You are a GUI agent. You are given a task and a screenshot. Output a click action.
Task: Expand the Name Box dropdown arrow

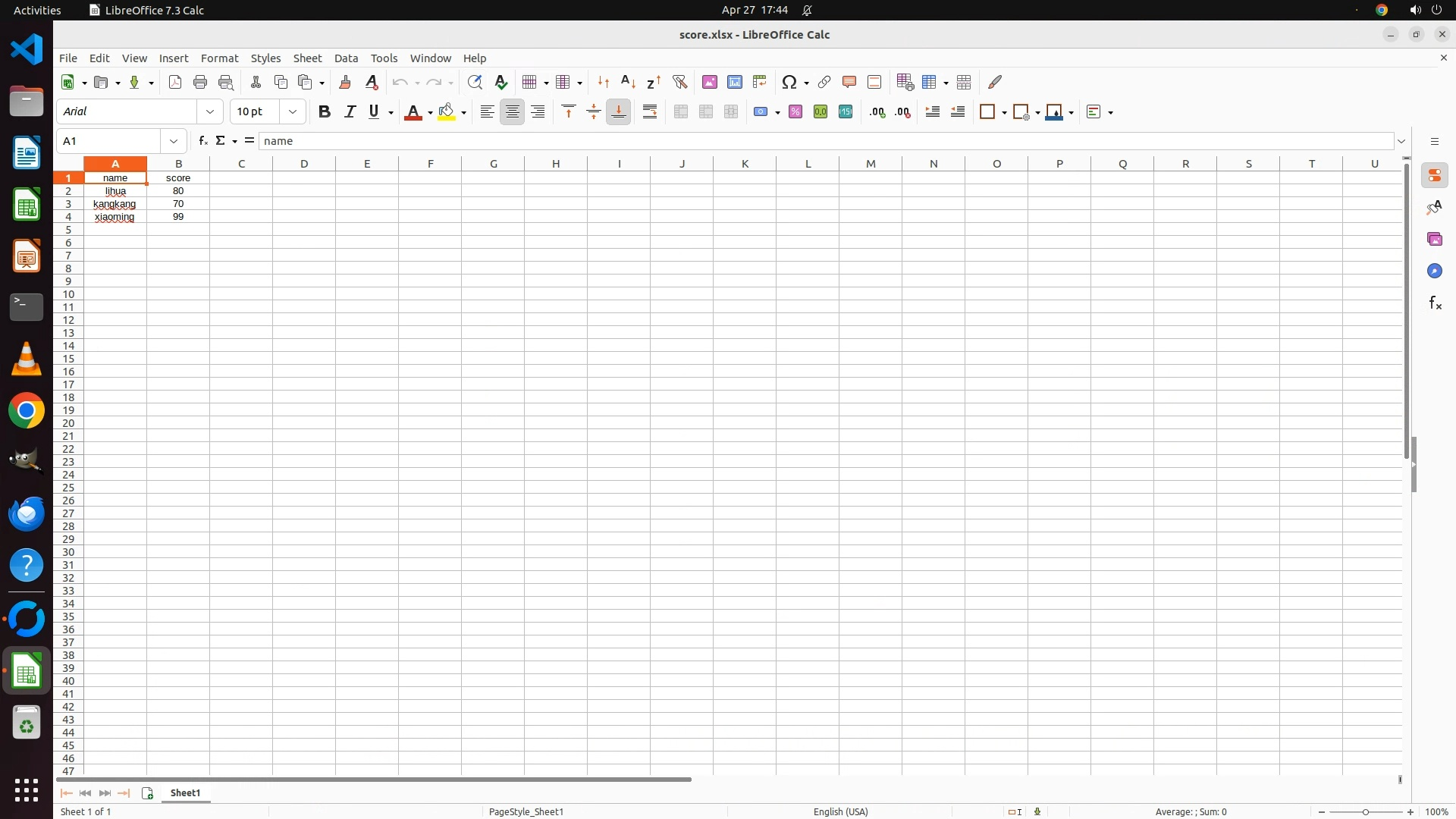click(174, 141)
